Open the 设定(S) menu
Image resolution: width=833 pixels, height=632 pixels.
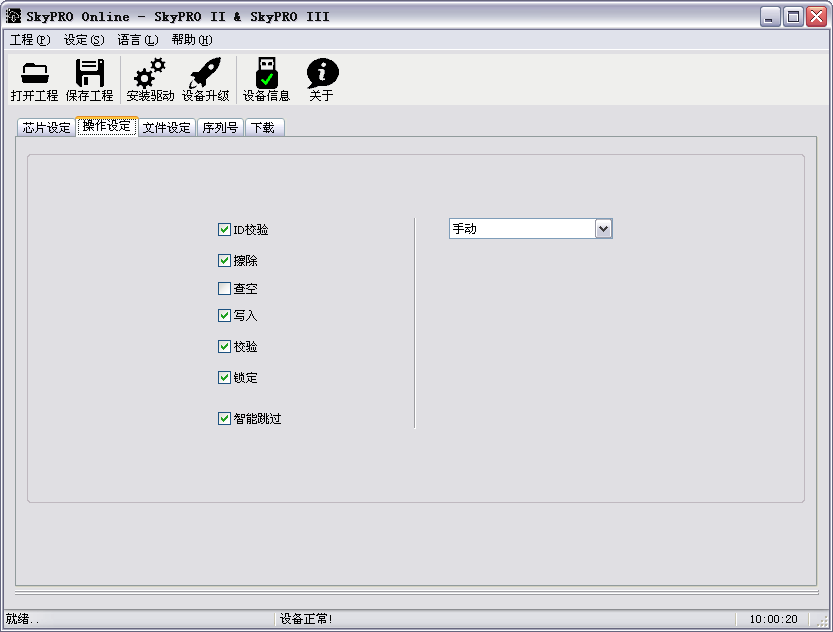point(84,40)
